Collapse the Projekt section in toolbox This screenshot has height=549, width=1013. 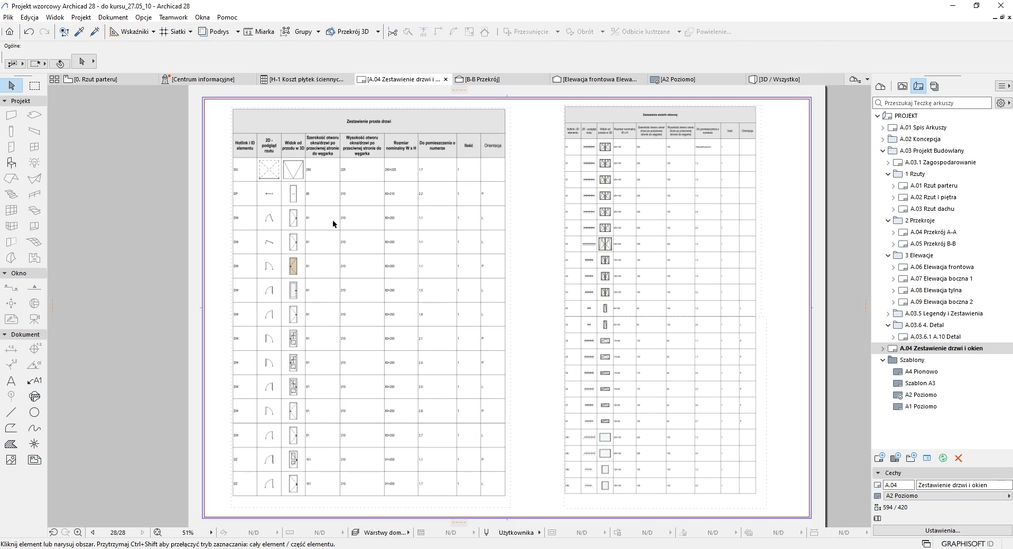coord(5,101)
